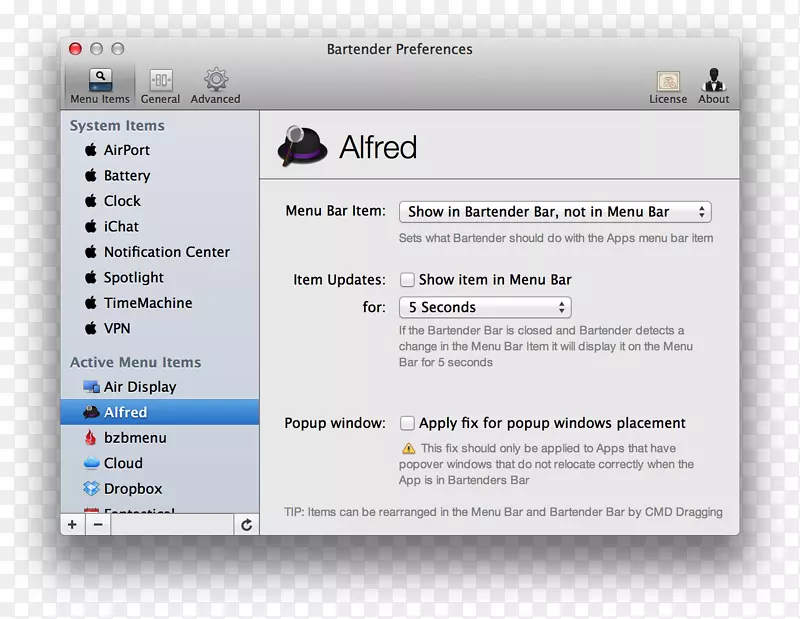Screen dimensions: 800x619
Task: Click the Active Menu Items section header
Action: click(136, 362)
